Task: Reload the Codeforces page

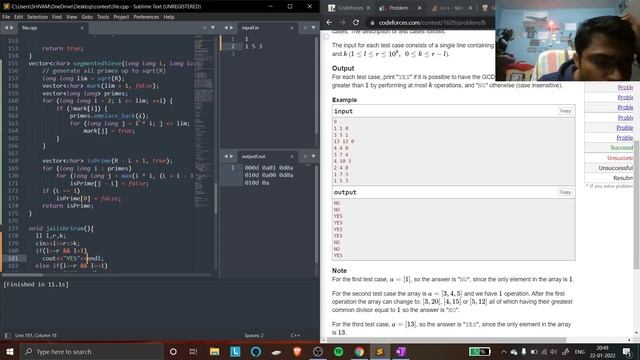Action: 356,22
